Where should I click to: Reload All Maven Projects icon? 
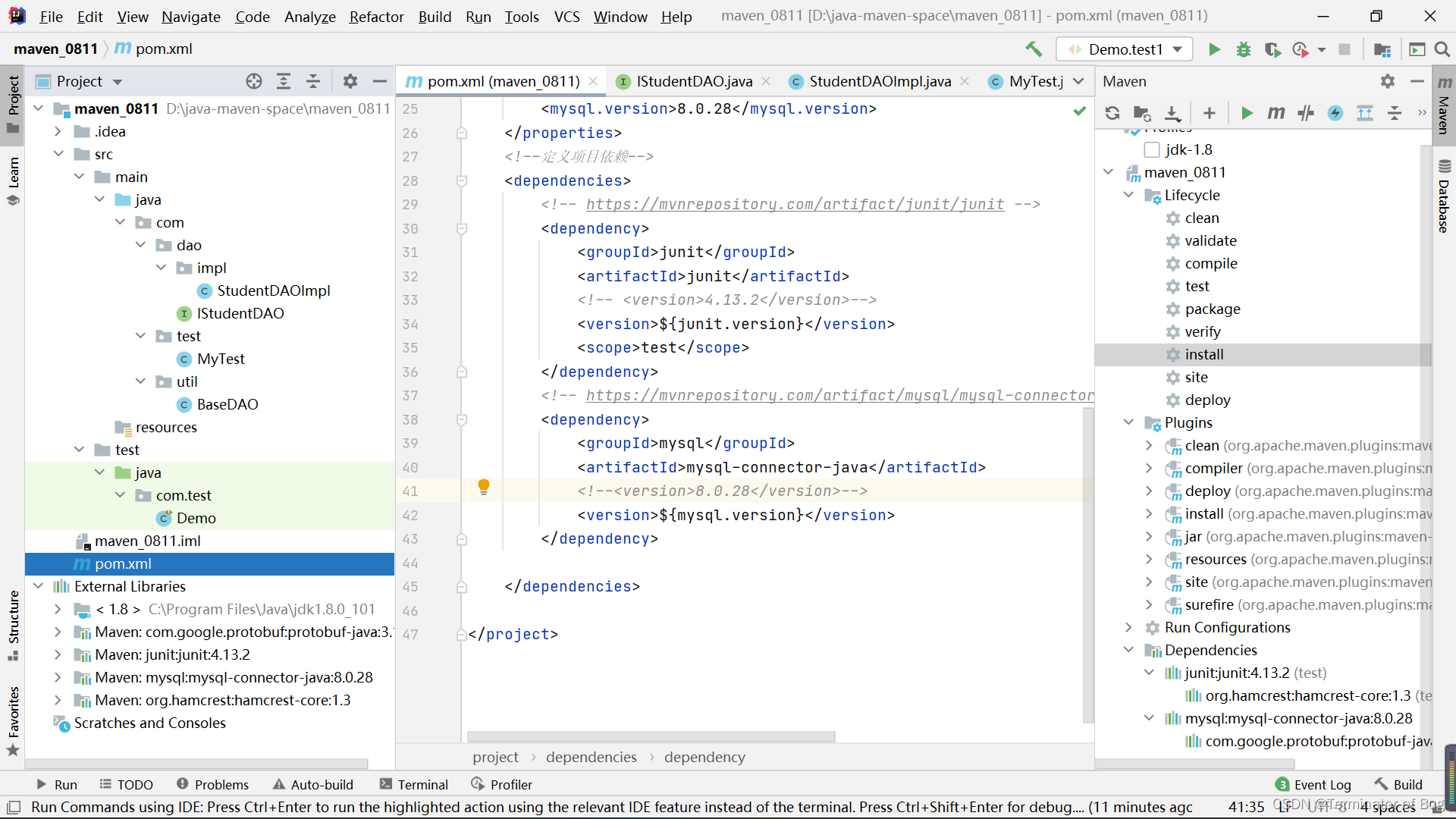click(x=1112, y=113)
